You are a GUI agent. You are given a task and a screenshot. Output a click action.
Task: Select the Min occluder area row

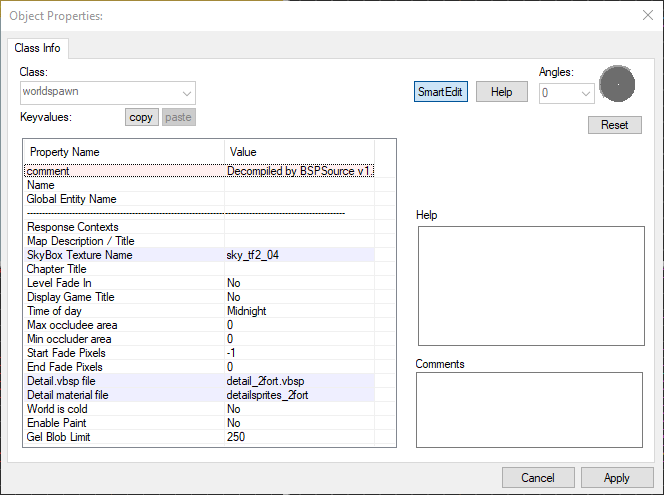coord(199,339)
